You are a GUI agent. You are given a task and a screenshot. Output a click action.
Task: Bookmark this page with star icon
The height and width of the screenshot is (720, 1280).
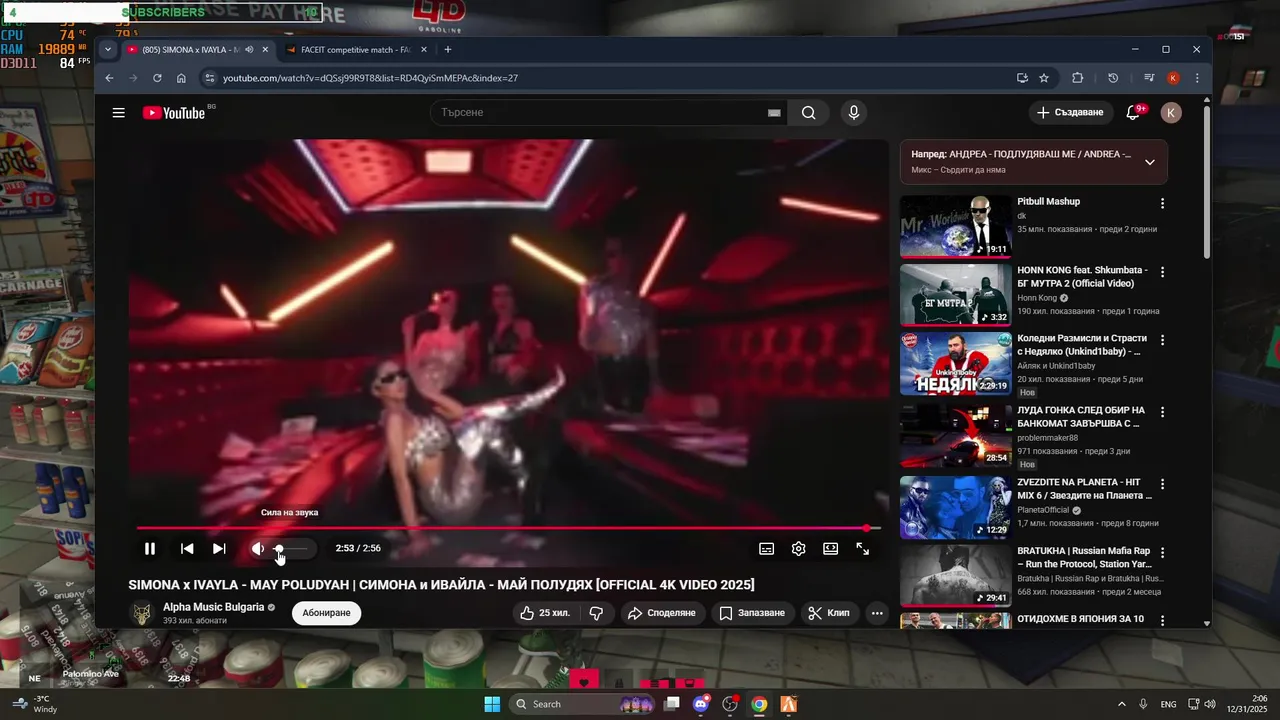(1044, 78)
